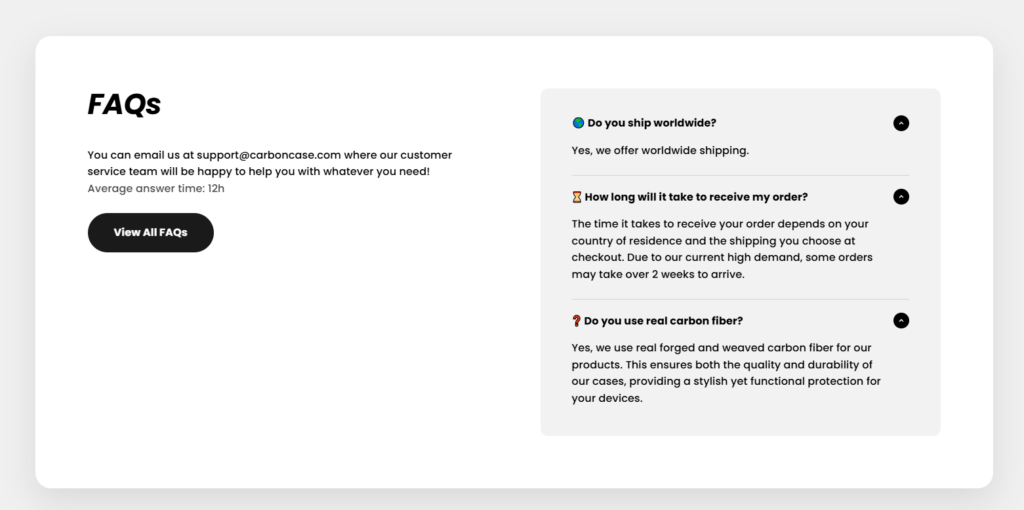1024x510 pixels.
Task: Click the support@carboncase.com email address
Action: coord(269,155)
